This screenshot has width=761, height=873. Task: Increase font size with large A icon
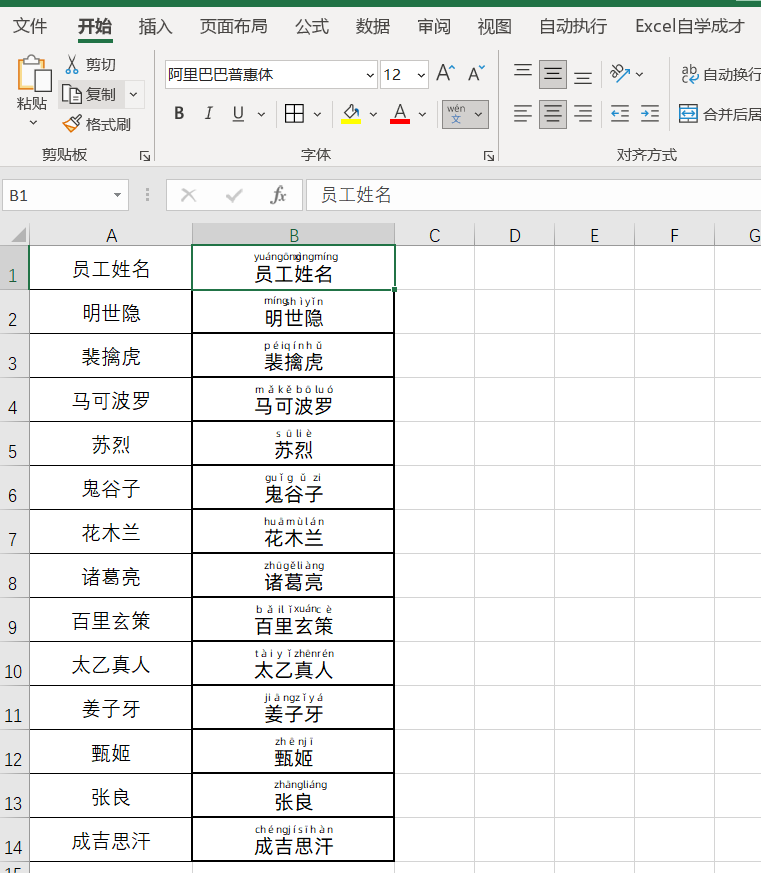click(x=445, y=73)
